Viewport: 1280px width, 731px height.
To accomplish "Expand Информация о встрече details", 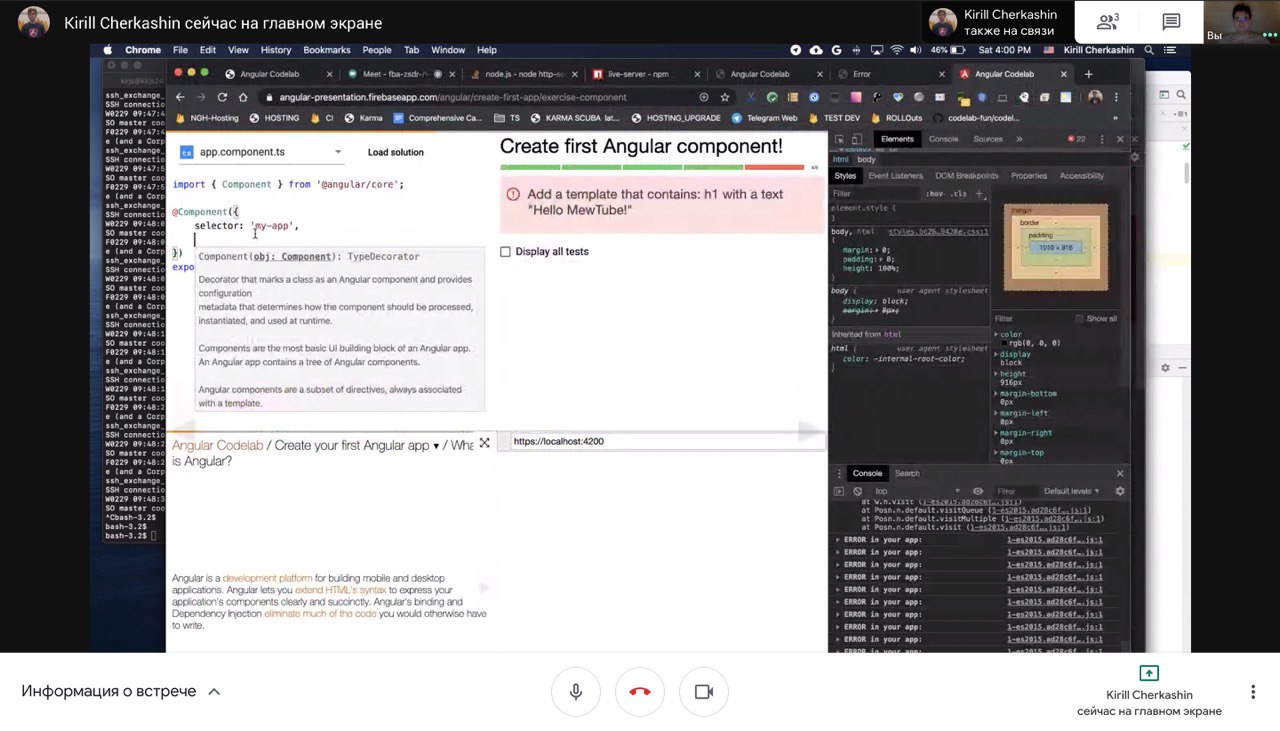I will point(120,691).
